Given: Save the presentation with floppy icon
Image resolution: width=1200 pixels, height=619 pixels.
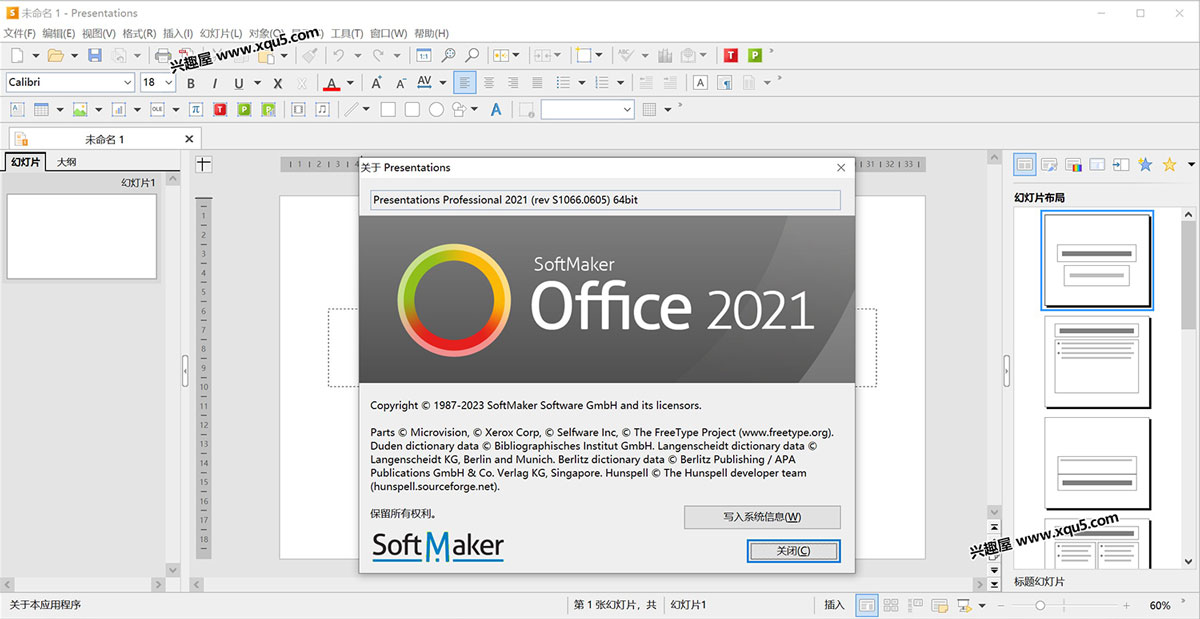Looking at the screenshot, I should pyautogui.click(x=95, y=56).
